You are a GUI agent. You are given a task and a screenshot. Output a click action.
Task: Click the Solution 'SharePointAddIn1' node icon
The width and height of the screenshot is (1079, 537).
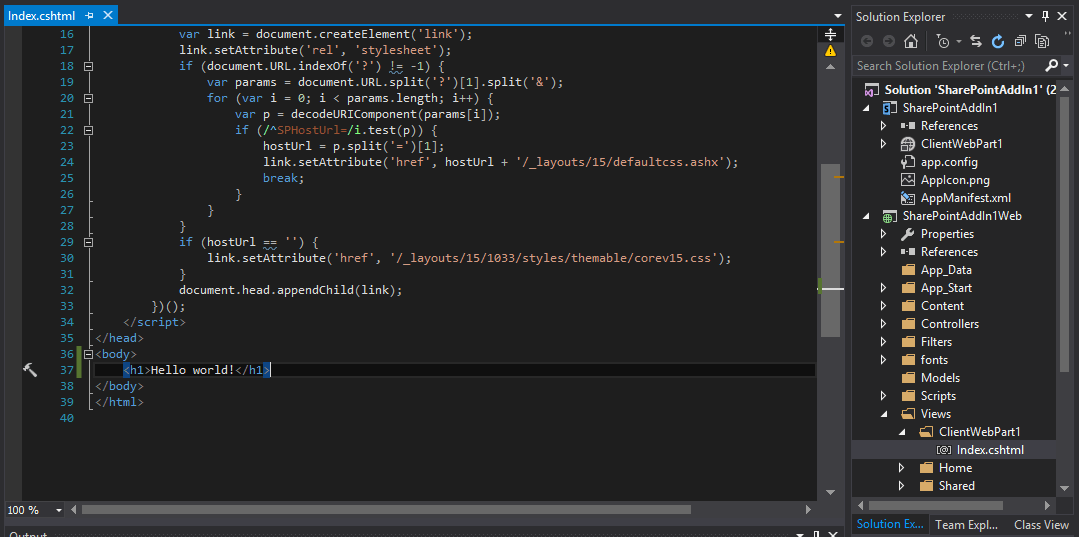(x=872, y=90)
